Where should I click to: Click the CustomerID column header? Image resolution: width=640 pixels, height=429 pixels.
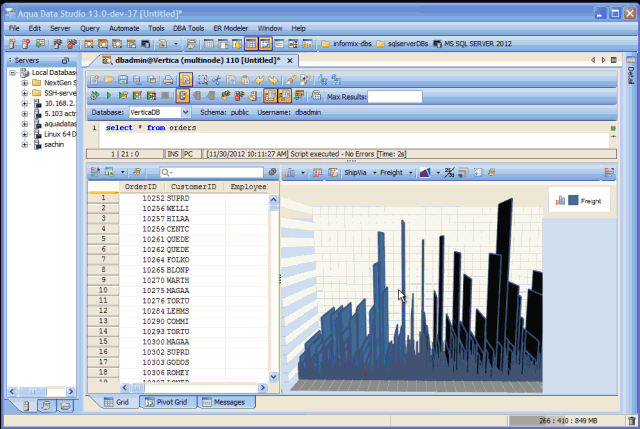point(194,187)
